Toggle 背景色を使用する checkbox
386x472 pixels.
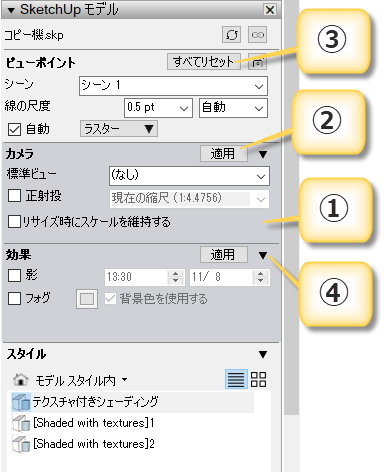click(x=110, y=299)
